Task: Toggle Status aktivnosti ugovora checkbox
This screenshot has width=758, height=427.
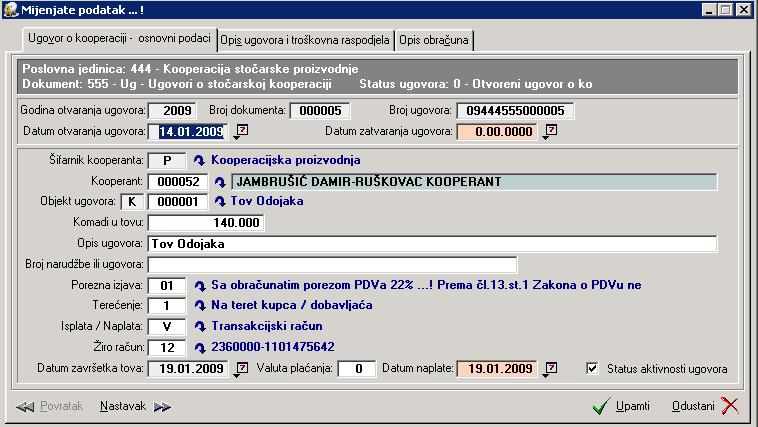Action: click(x=592, y=368)
